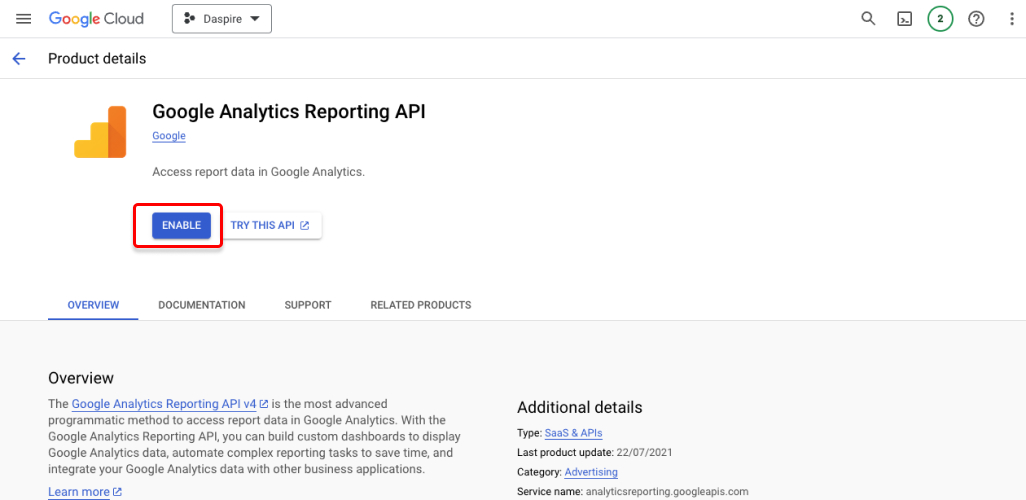Click the last product update date 22/07/2021
This screenshot has height=500, width=1026.
point(644,452)
